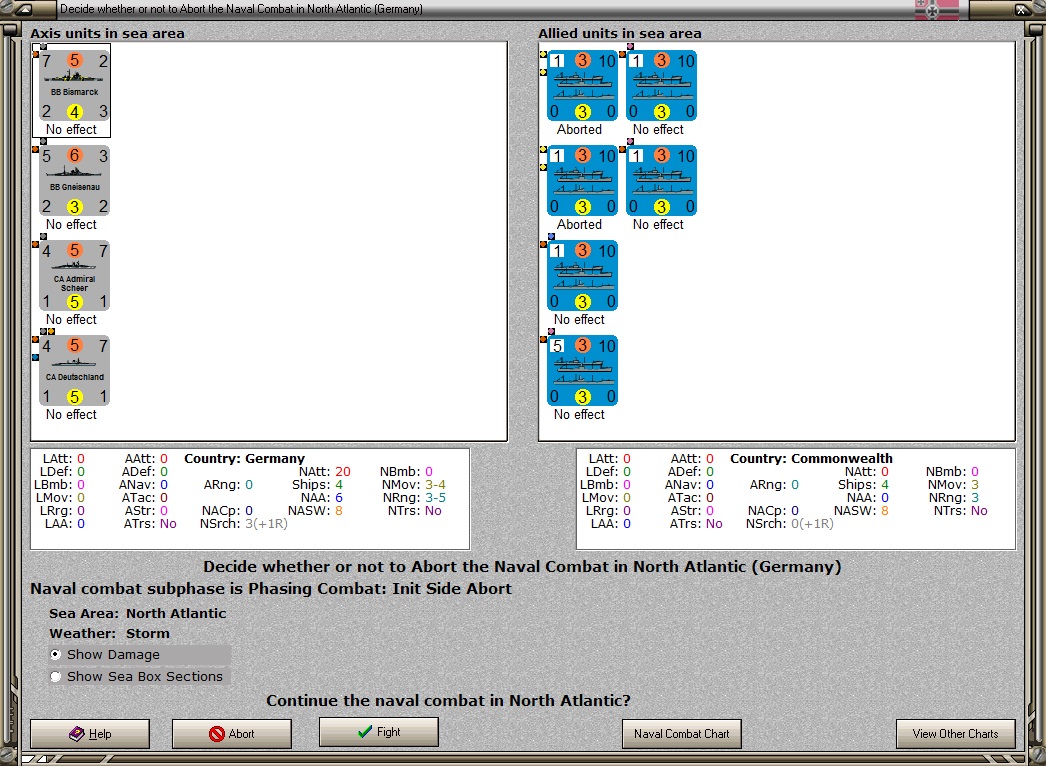Click View Other Charts button
Viewport: 1046px width, 766px height.
click(x=955, y=734)
